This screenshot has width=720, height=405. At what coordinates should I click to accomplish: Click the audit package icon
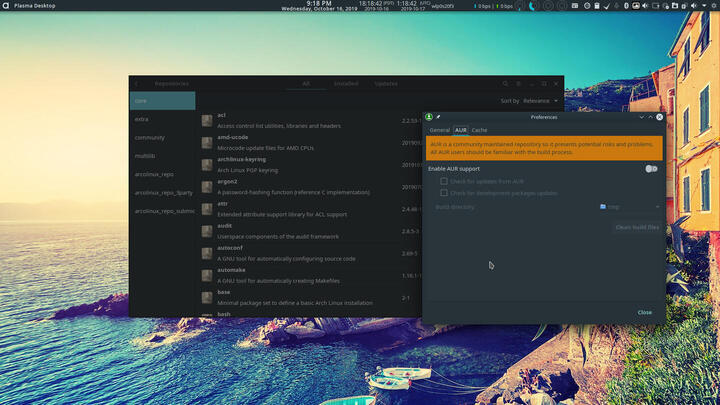coord(207,231)
